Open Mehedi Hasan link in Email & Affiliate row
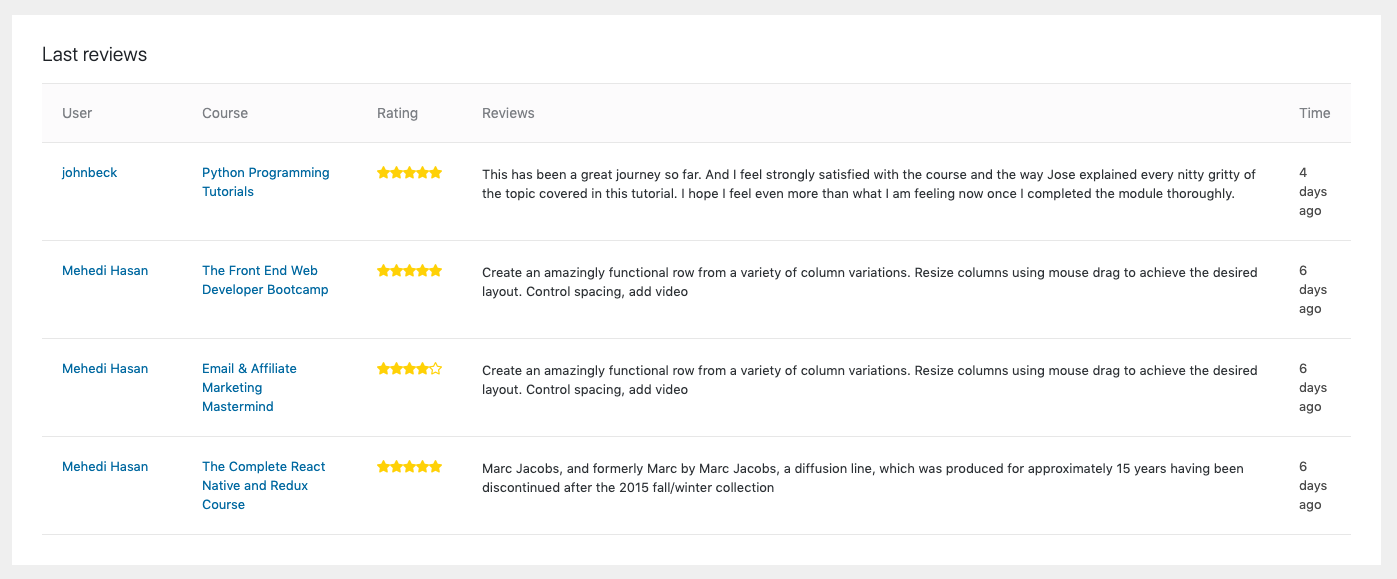 tap(105, 368)
